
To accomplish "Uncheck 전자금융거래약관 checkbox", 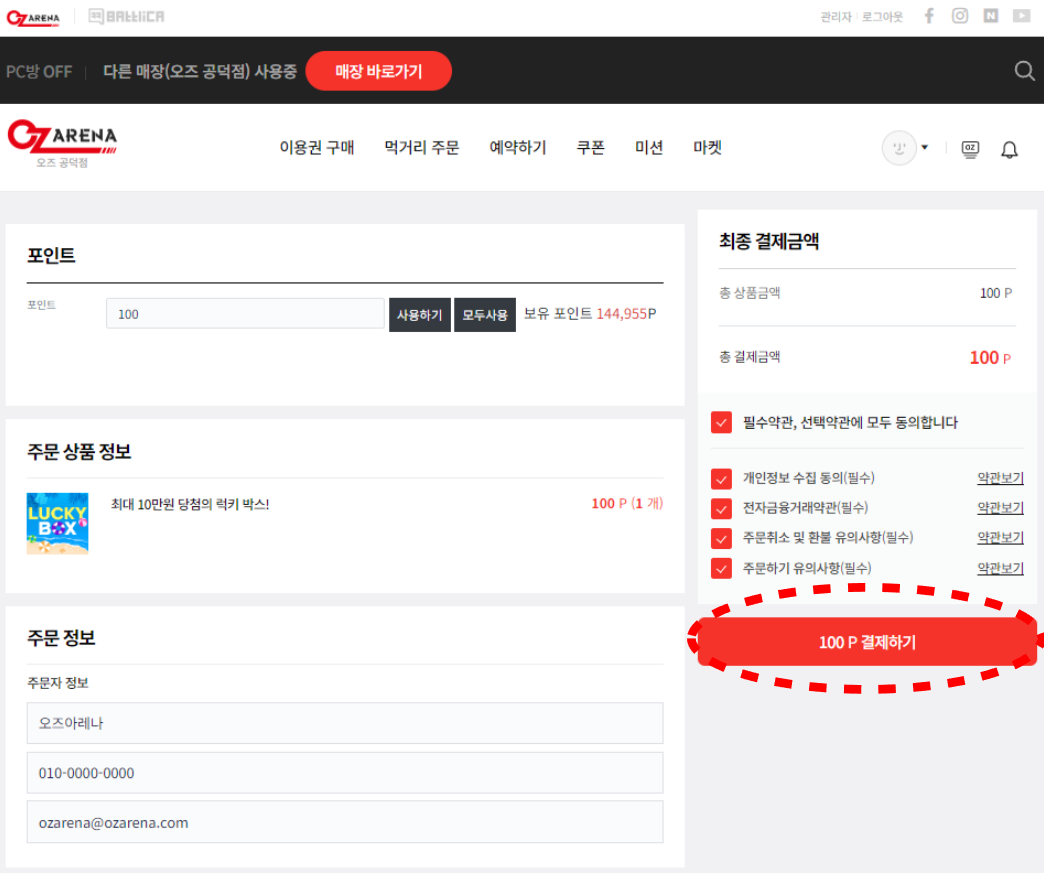I will [x=722, y=508].
